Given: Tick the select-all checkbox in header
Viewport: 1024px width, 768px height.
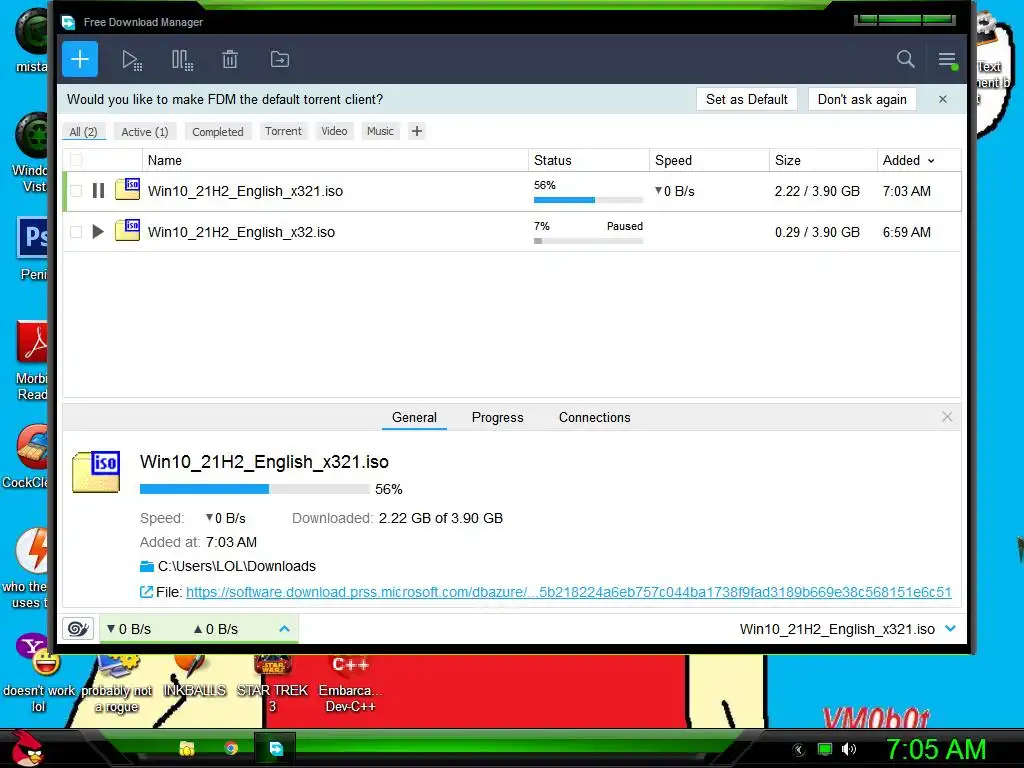Looking at the screenshot, I should click(x=76, y=160).
